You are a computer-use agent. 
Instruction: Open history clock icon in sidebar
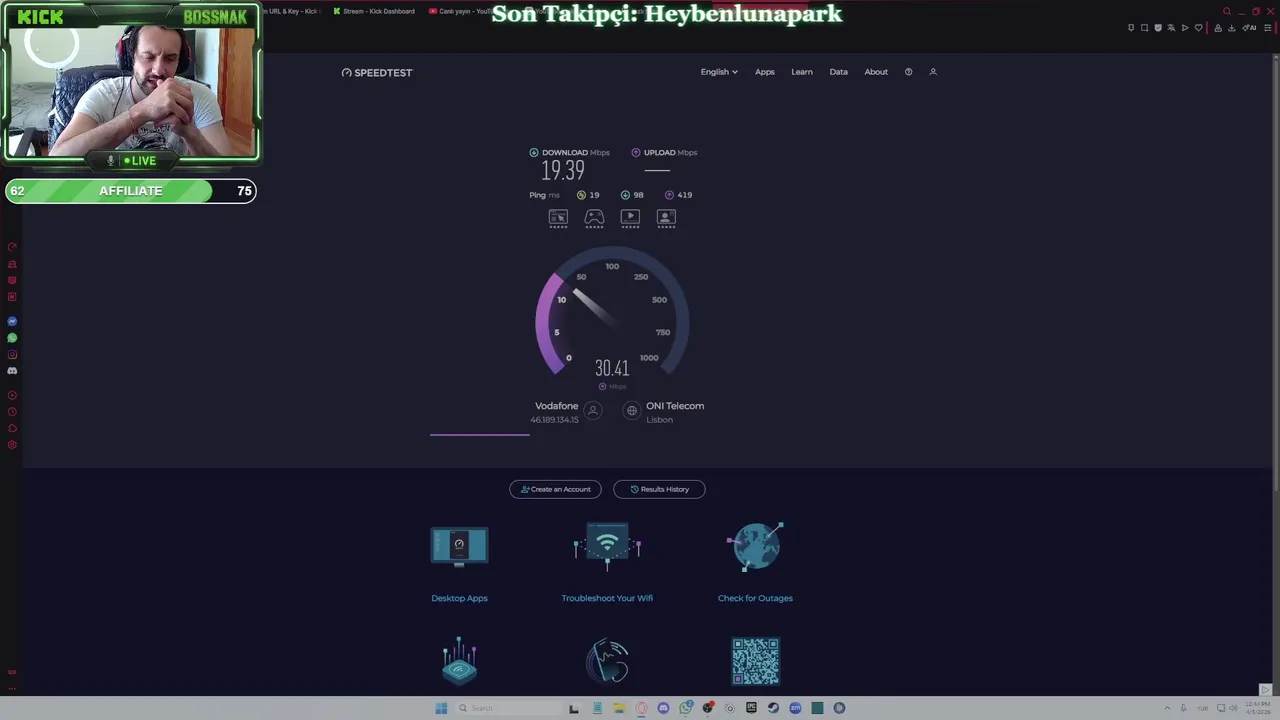click(x=12, y=412)
